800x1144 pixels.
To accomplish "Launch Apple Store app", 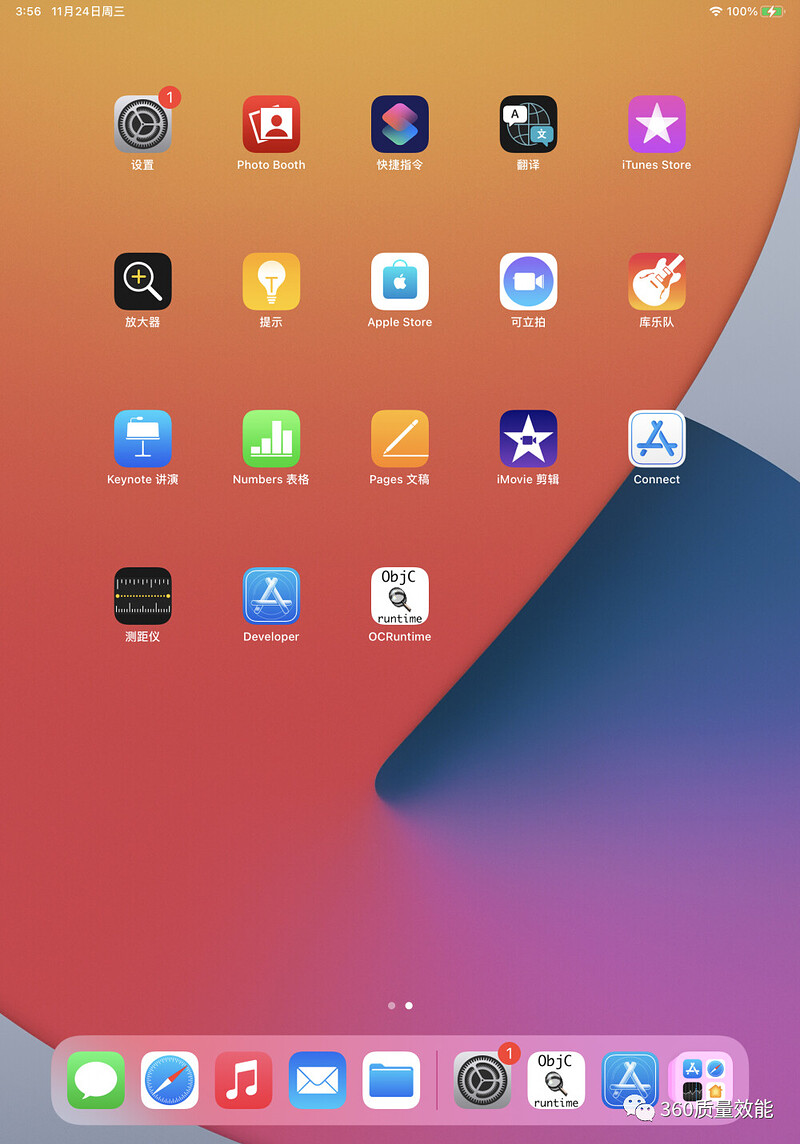I will click(x=400, y=282).
